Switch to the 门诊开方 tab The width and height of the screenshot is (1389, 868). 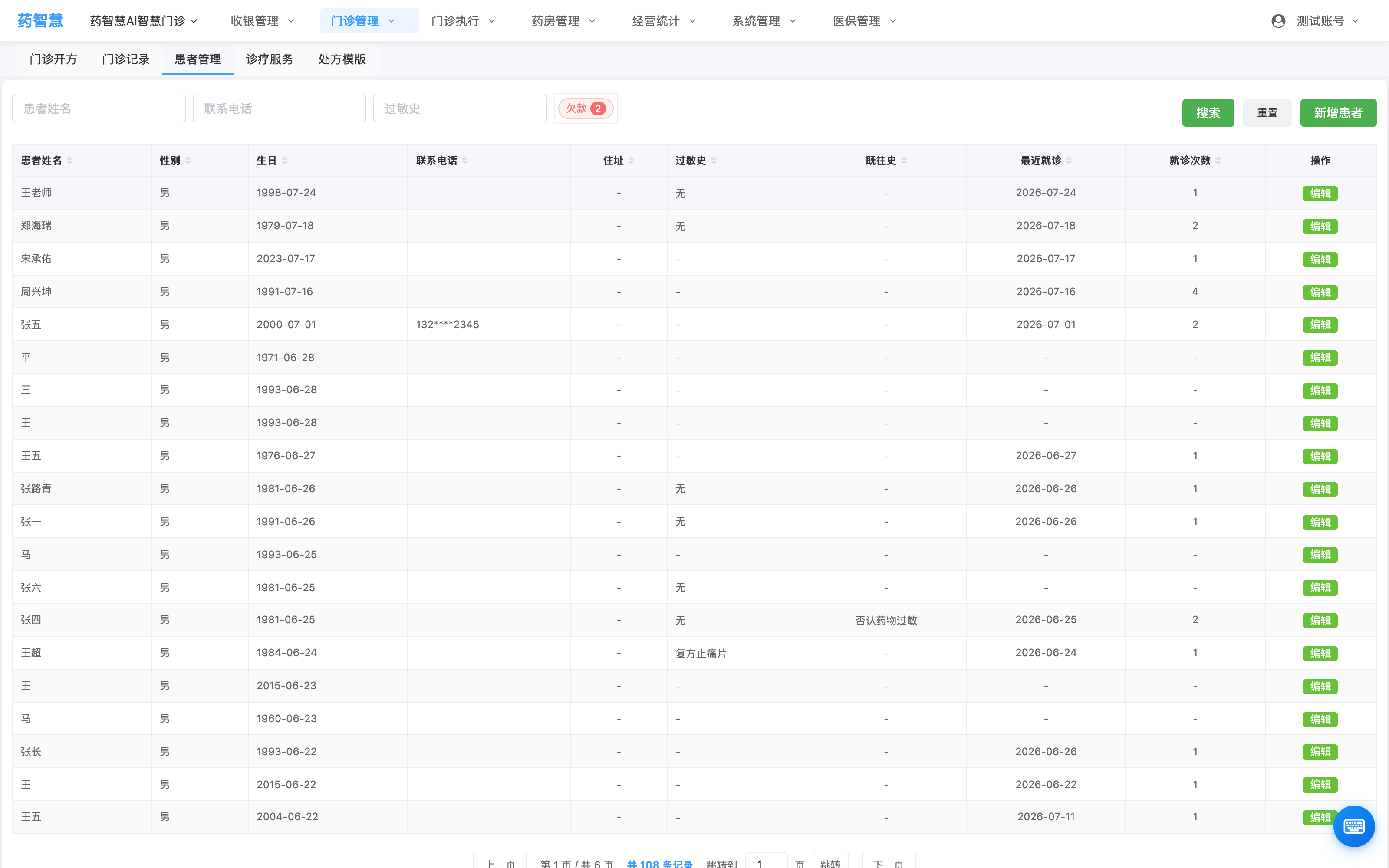coord(53,59)
